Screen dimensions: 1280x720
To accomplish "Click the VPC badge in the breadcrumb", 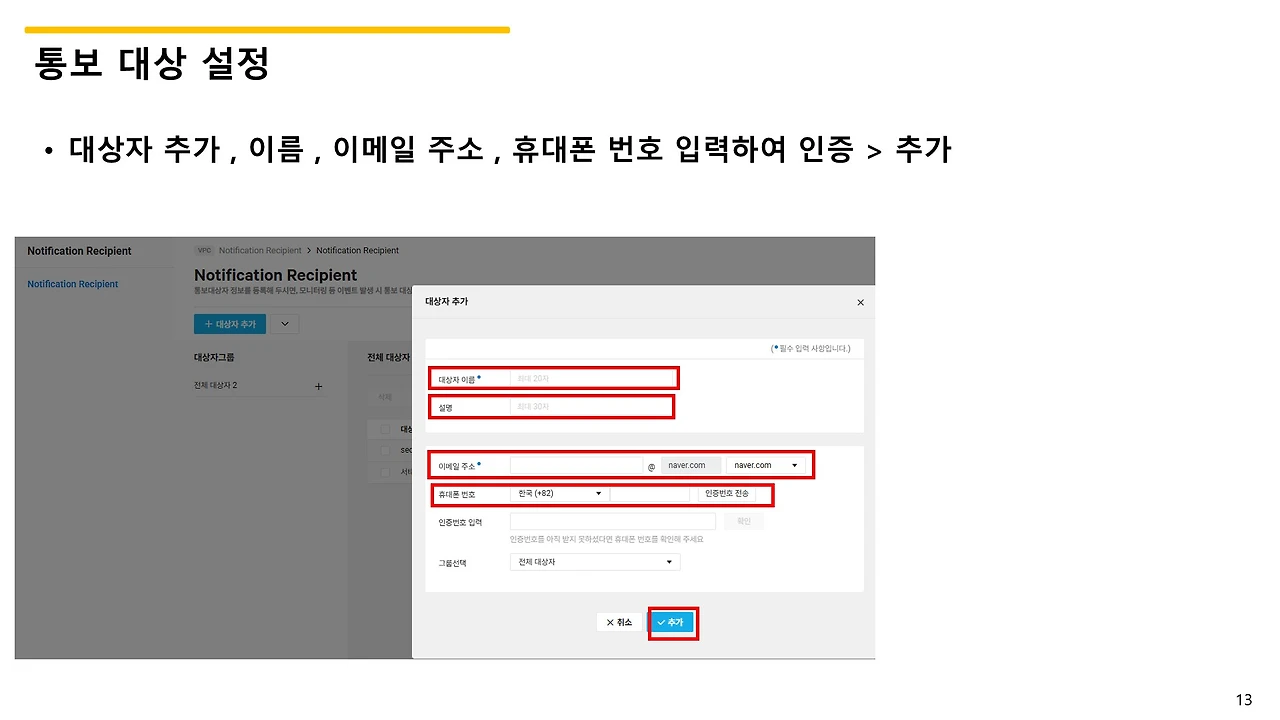I will pos(204,250).
